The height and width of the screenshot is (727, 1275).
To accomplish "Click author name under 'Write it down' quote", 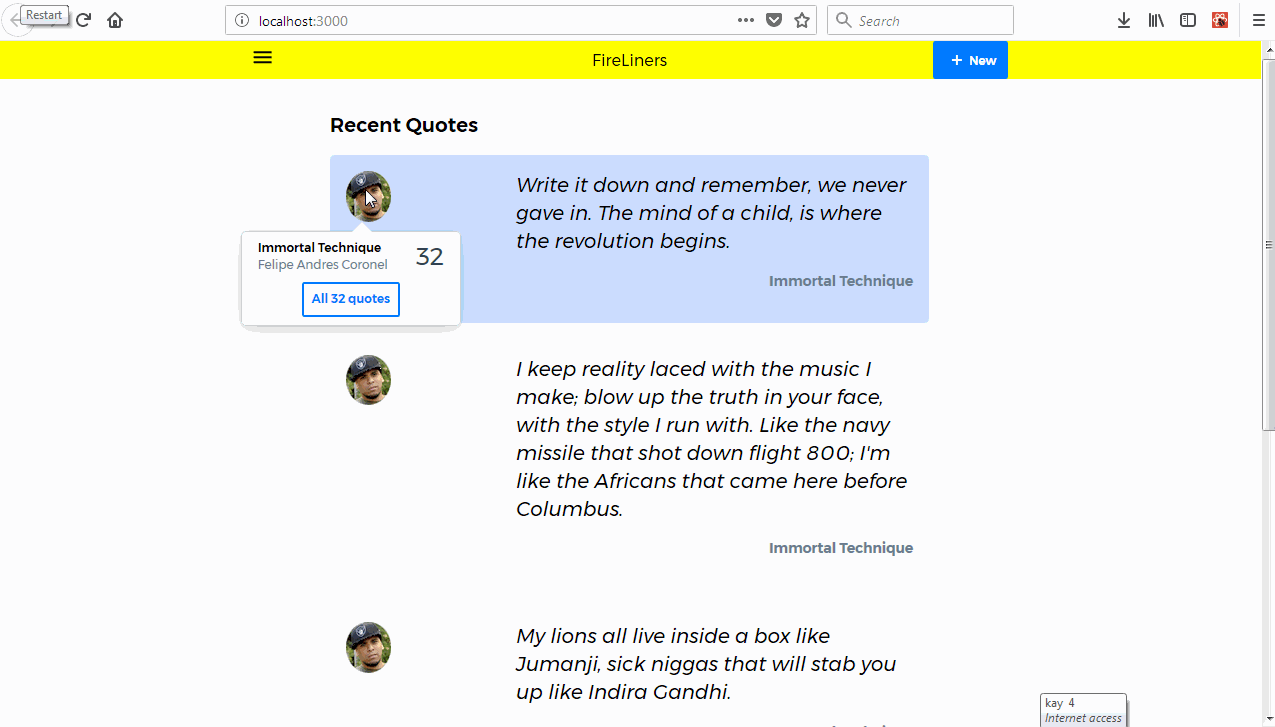I will 841,281.
